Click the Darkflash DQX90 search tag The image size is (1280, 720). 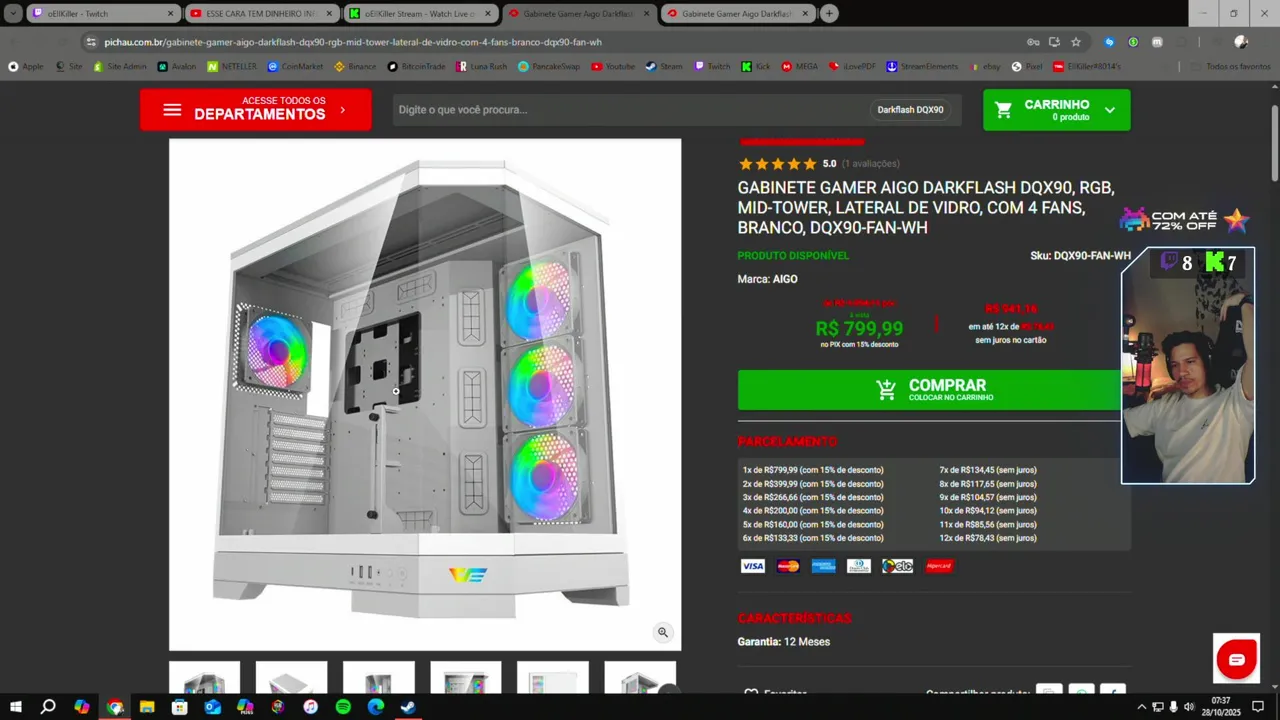910,110
